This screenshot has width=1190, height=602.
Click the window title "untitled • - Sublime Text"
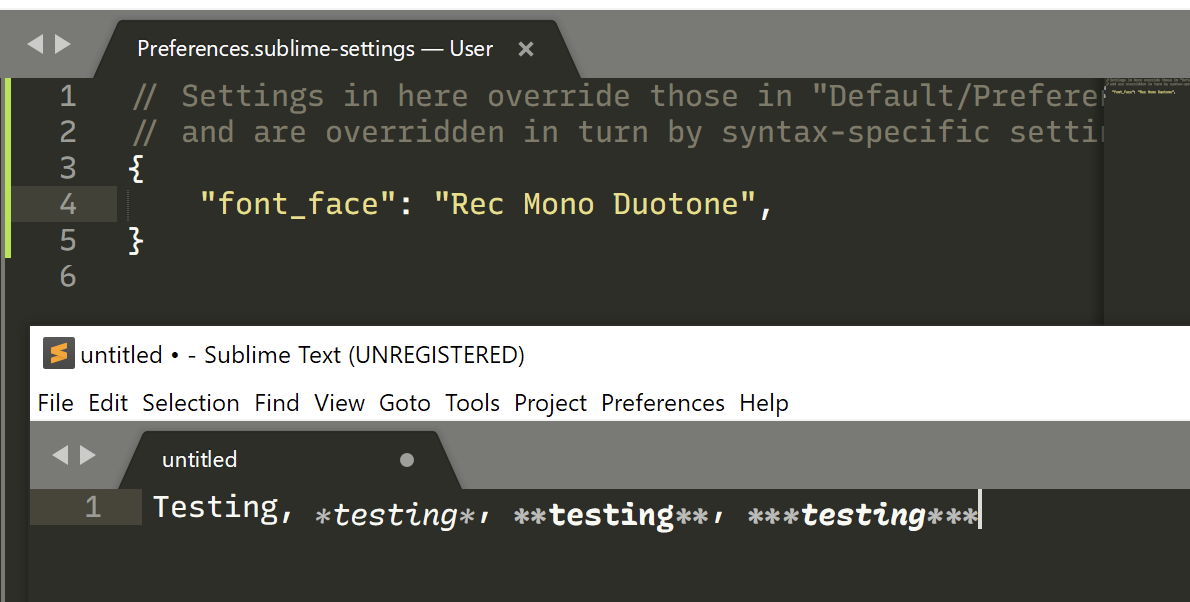point(302,355)
